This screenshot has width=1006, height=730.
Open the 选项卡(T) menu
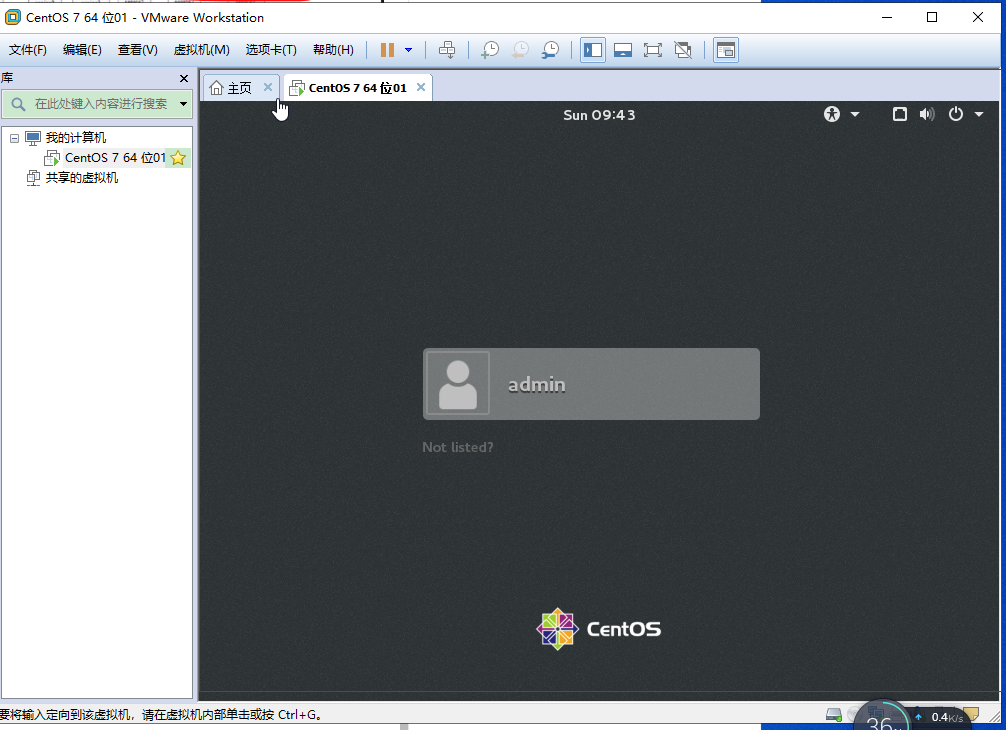[271, 50]
